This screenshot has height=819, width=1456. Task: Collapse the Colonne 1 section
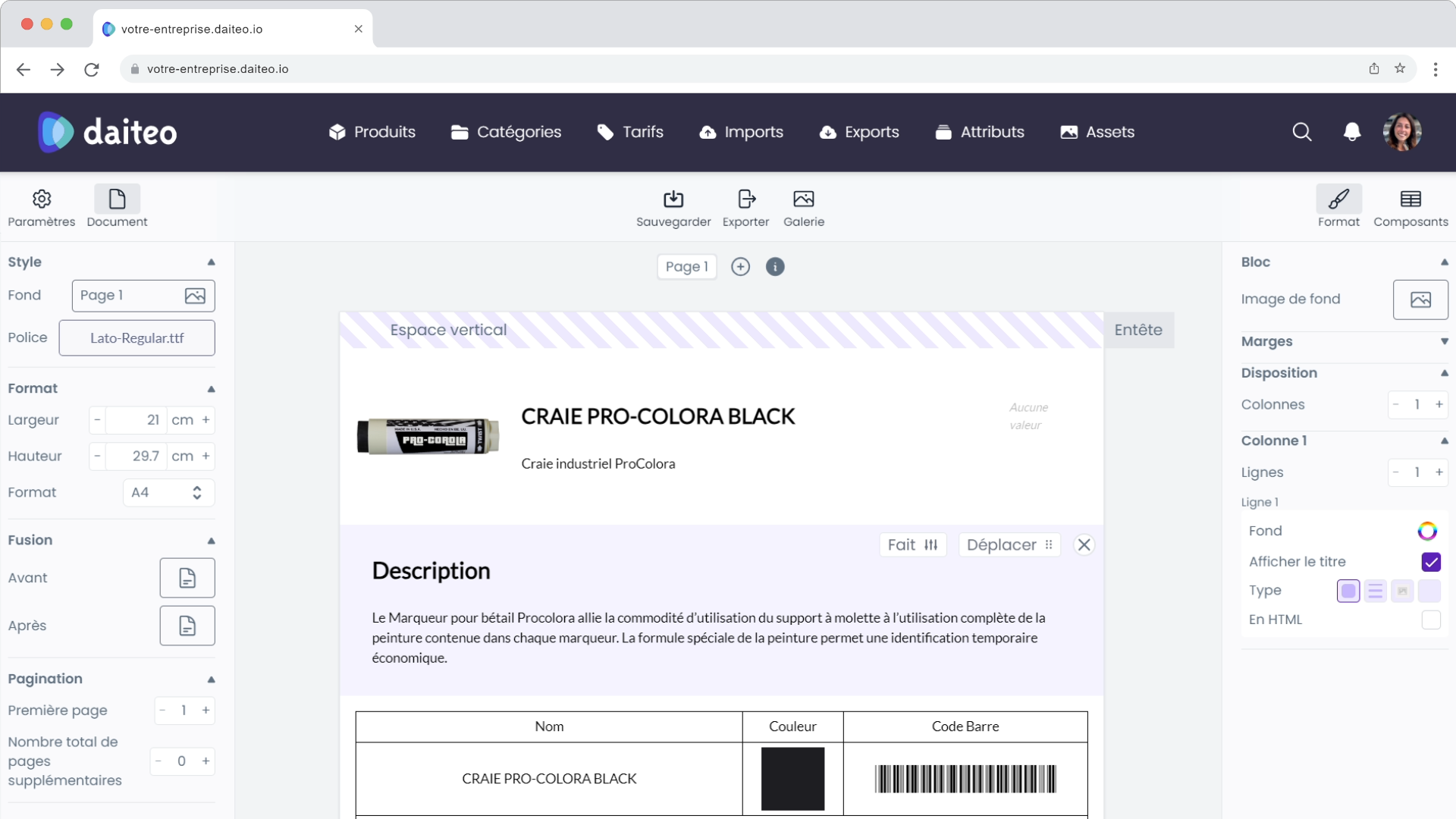coord(1445,441)
